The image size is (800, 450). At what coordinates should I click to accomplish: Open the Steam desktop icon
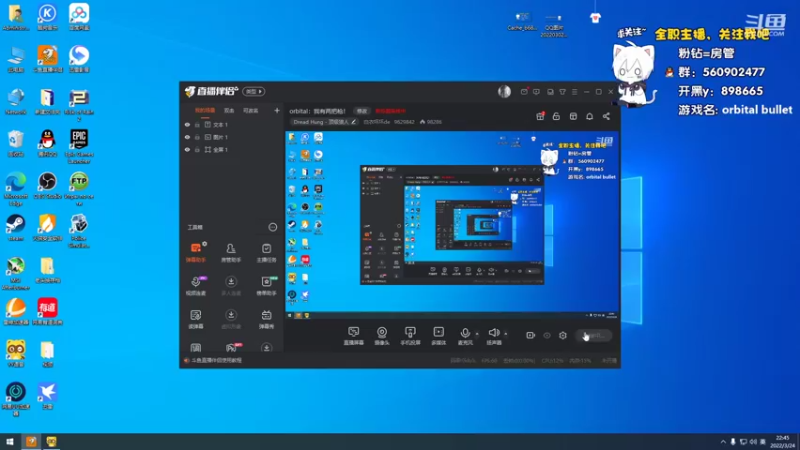pos(16,228)
